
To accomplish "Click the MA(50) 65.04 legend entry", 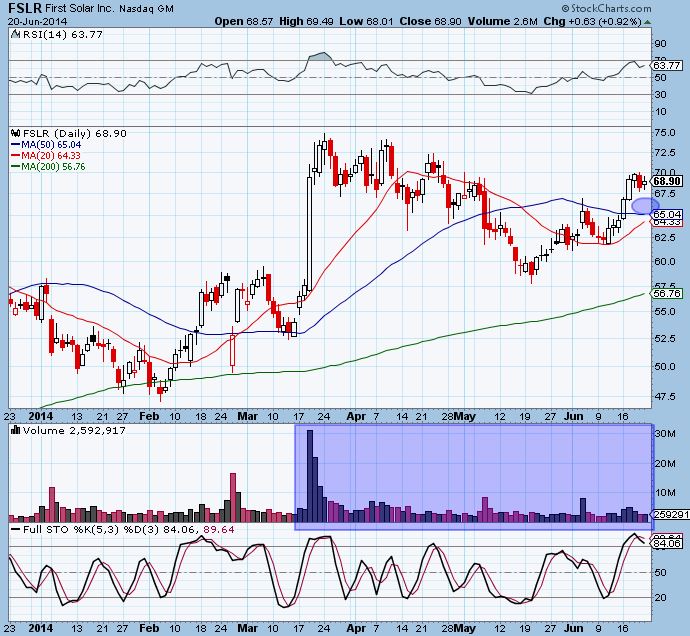I will click(46, 144).
